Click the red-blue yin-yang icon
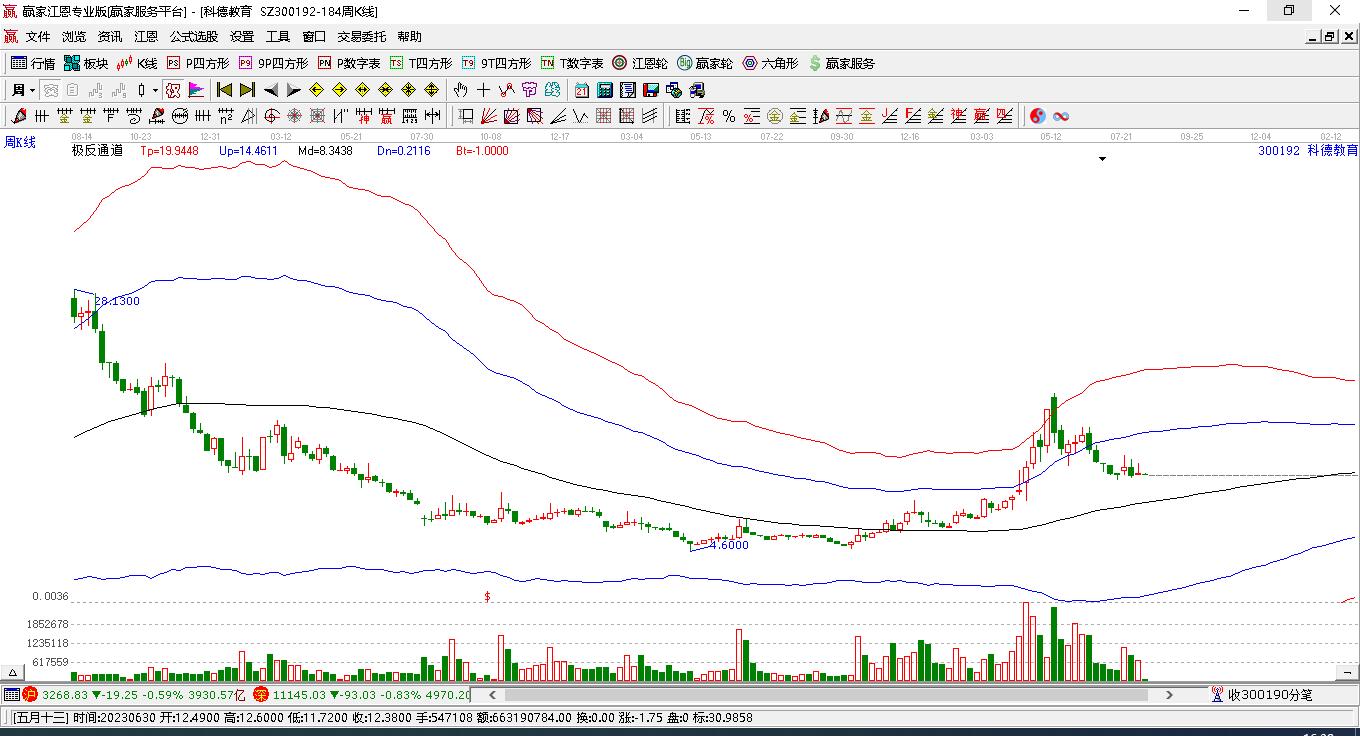 (x=1038, y=116)
